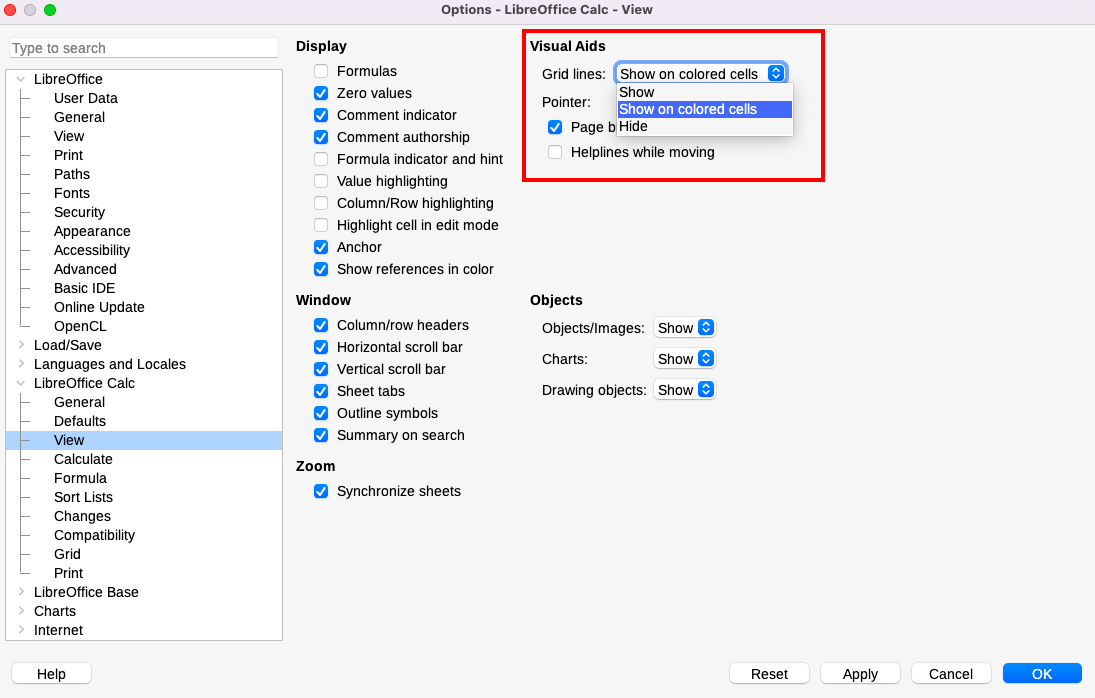This screenshot has height=698, width=1095.
Task: Select the OpenCL entry
Action: pyautogui.click(x=80, y=326)
